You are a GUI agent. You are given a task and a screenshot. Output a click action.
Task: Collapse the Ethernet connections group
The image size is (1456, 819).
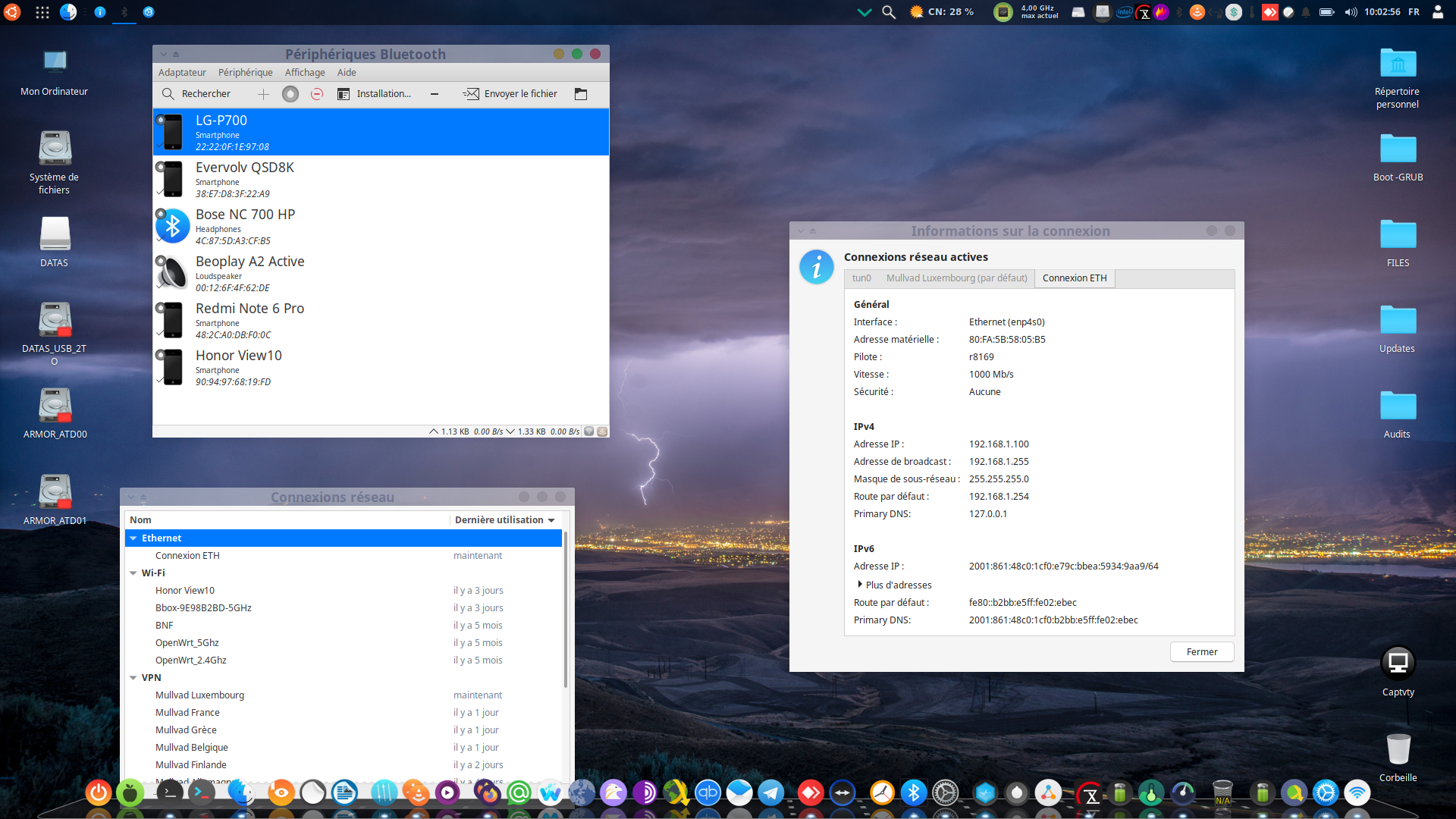(x=133, y=538)
